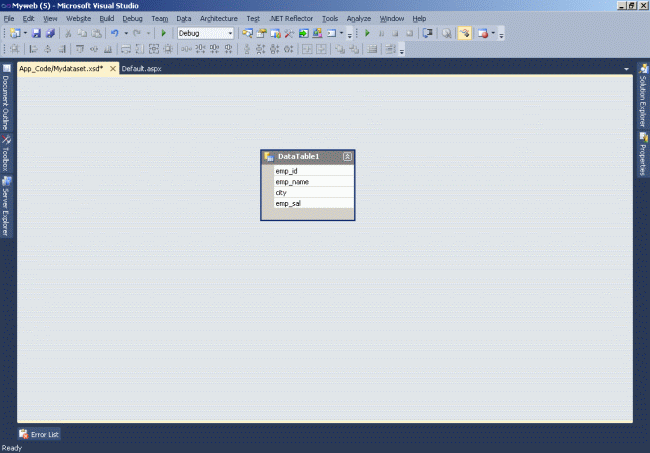Expand the Toolbox side panel
The width and height of the screenshot is (650, 453).
click(x=6, y=153)
